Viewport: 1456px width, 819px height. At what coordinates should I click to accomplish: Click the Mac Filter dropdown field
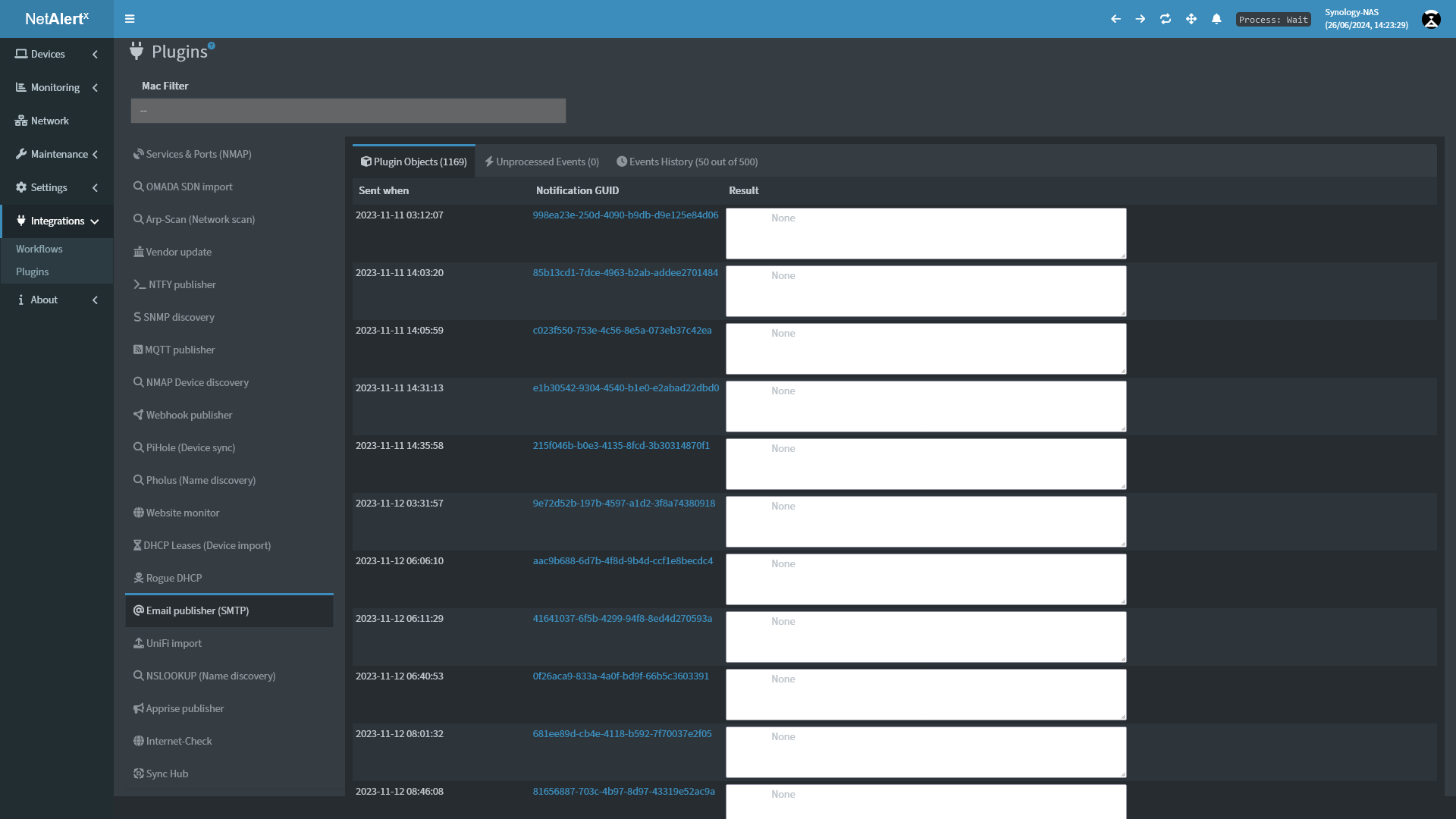tap(348, 111)
